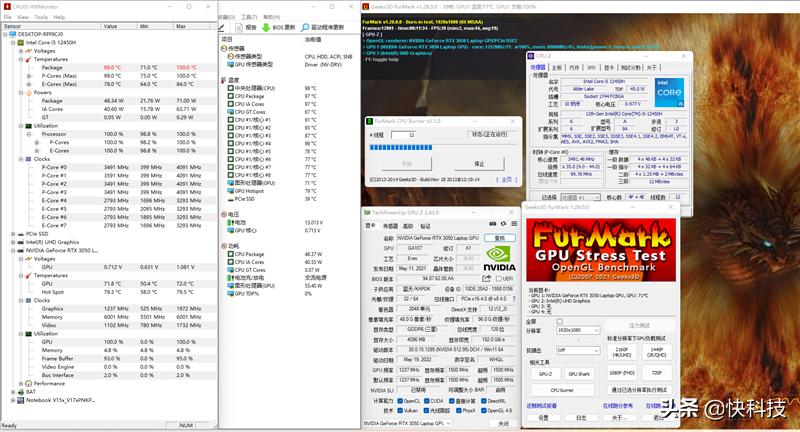This screenshot has height=432, width=800.
Task: Click the flame icon beside Powers
Action: (x=29, y=92)
